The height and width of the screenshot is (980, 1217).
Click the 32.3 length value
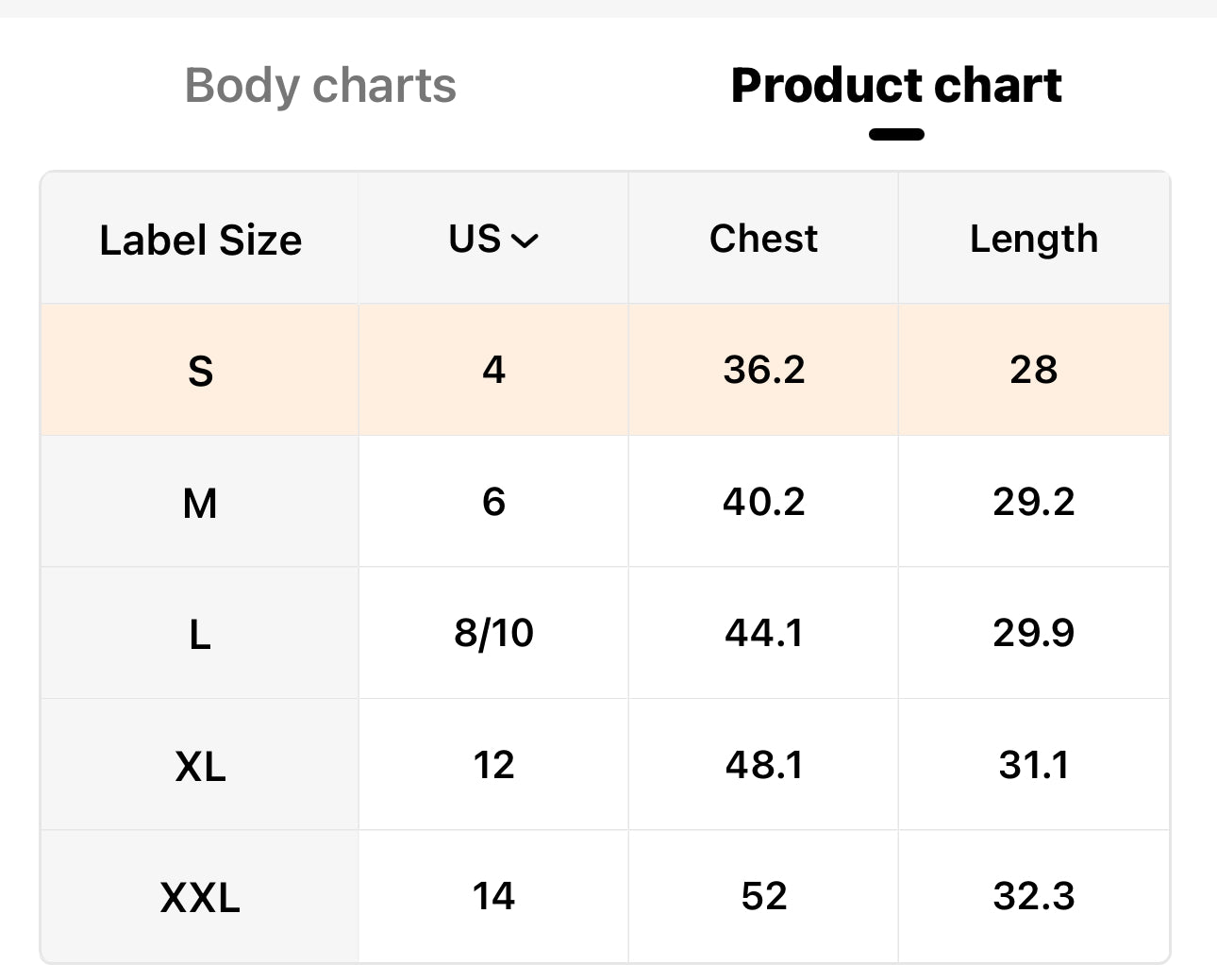click(1033, 896)
